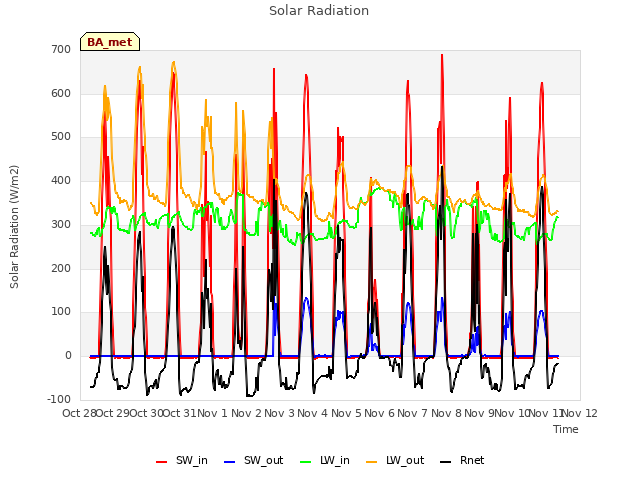
Task: Click the 0 y-axis tick label
Action: [x=68, y=356]
